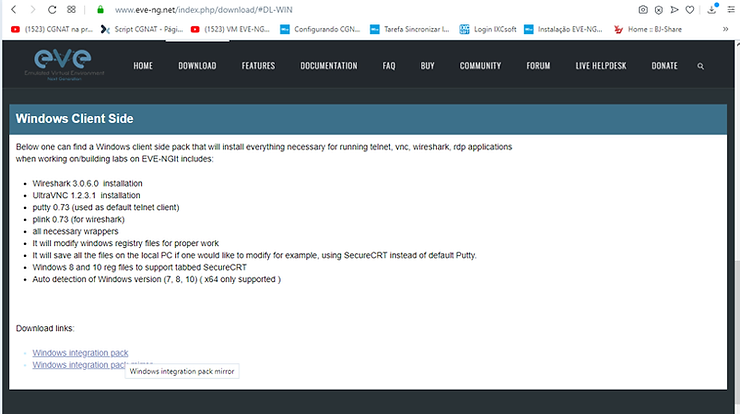This screenshot has width=740, height=414.
Task: Open bookmark 'Script CGNAT - Pági...'
Action: [x=142, y=29]
